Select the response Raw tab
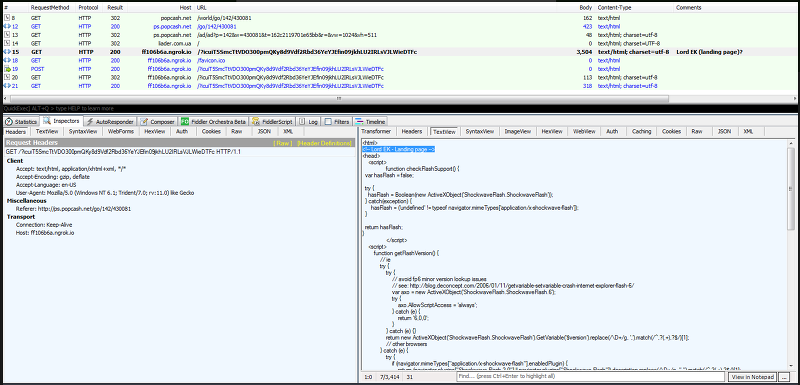The height and width of the screenshot is (385, 800). [697, 132]
